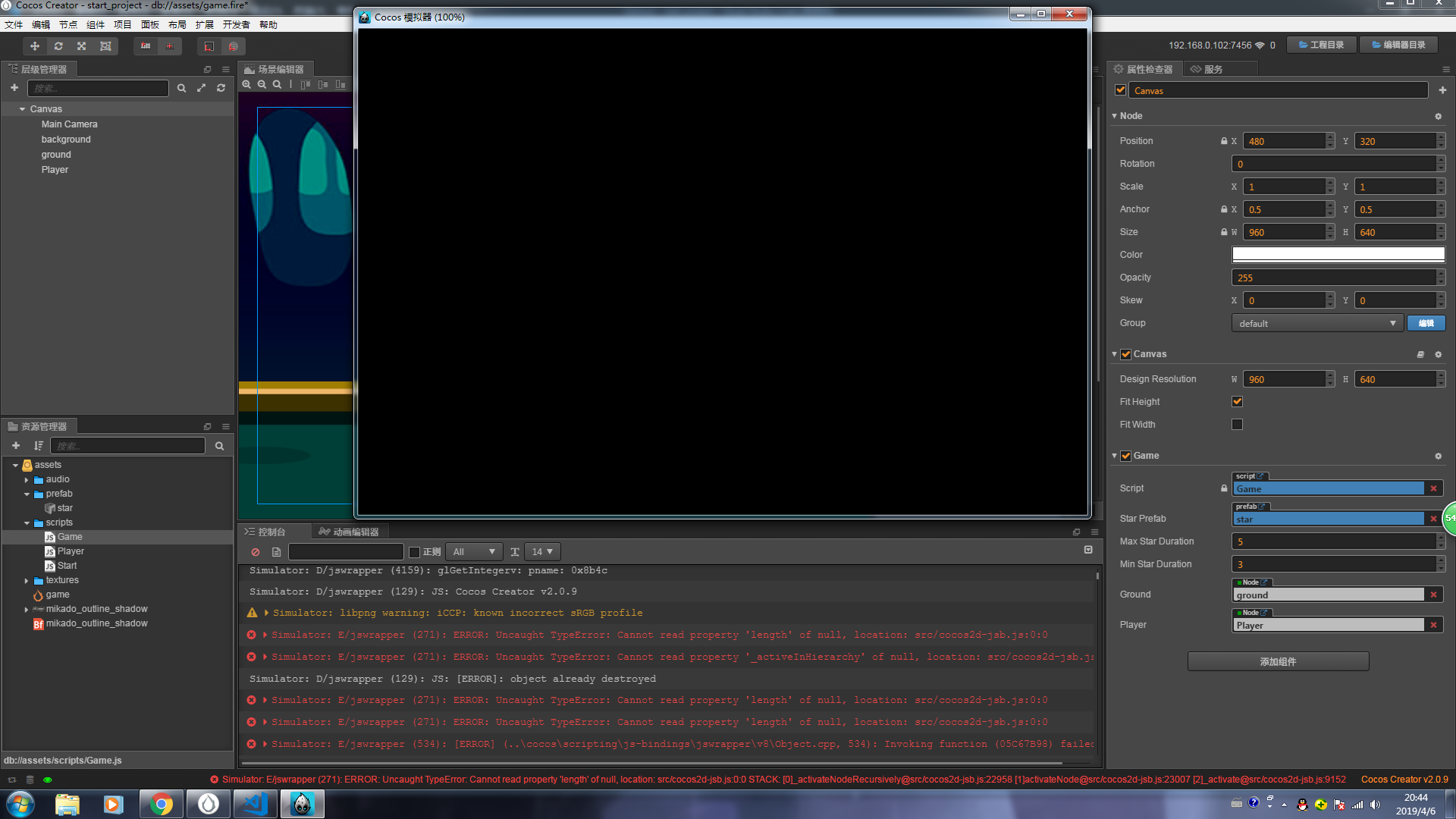Switch to the 动画编辑器 tab
The height and width of the screenshot is (819, 1456).
coord(349,532)
